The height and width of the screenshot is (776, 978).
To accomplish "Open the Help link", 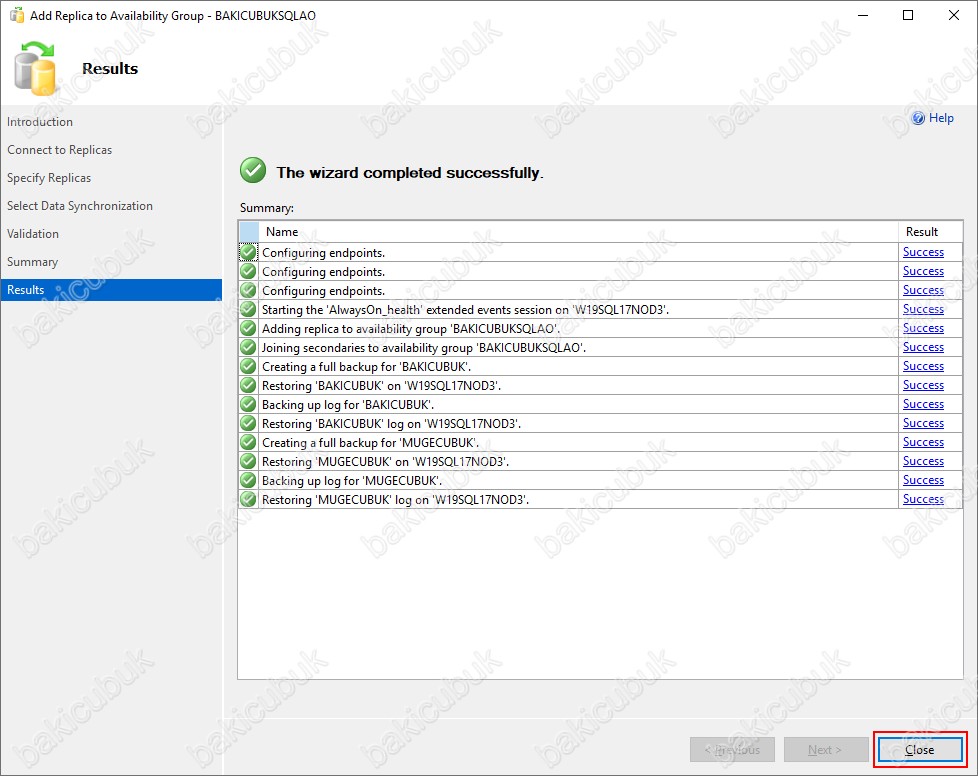I will click(941, 118).
